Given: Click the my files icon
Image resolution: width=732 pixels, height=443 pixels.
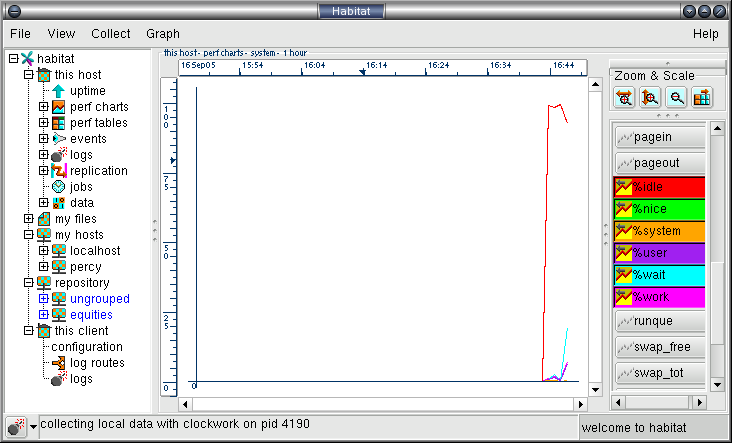Looking at the screenshot, I should pyautogui.click(x=44, y=218).
